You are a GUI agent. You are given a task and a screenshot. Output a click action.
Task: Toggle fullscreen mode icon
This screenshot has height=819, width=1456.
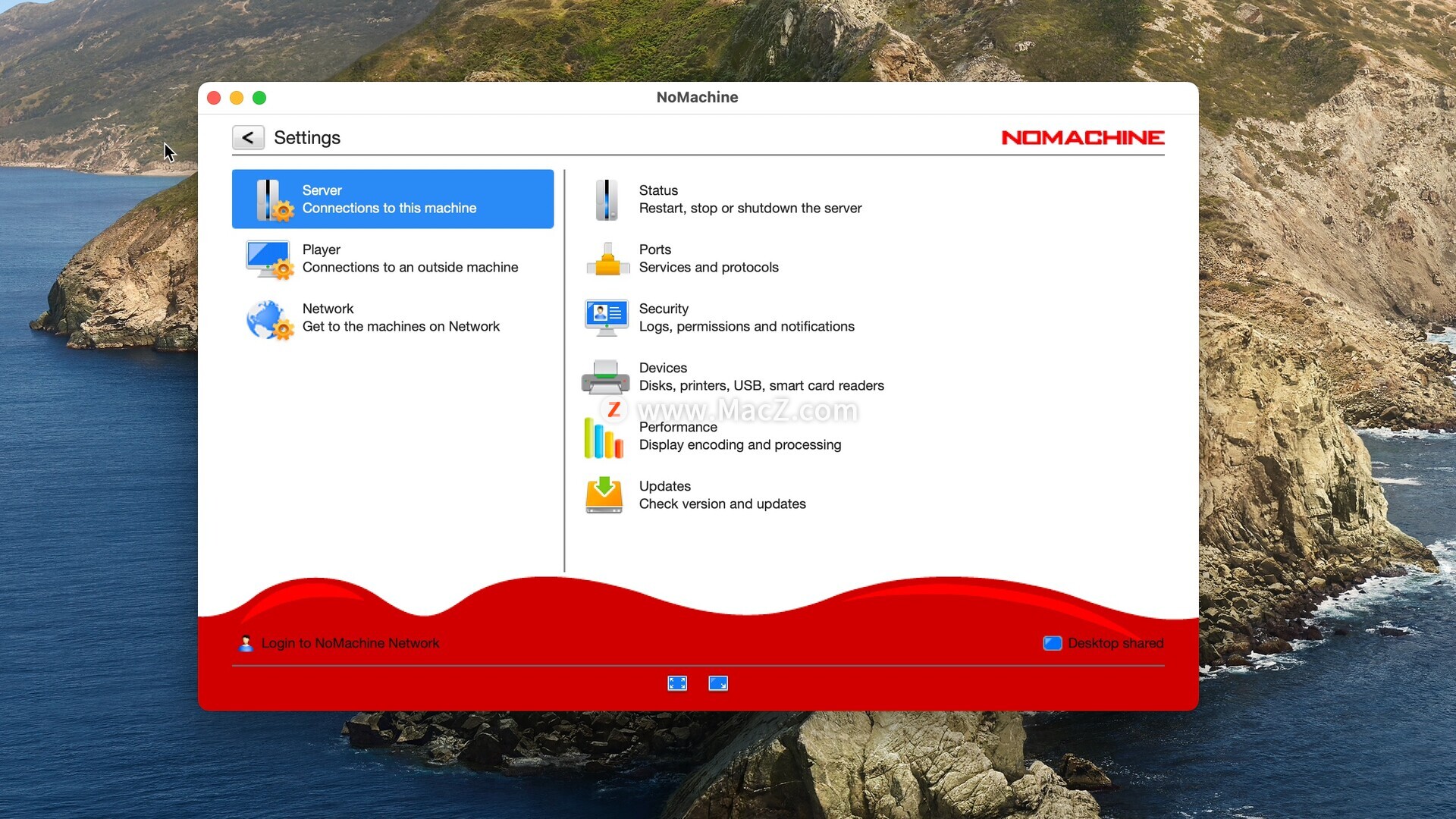tap(677, 683)
